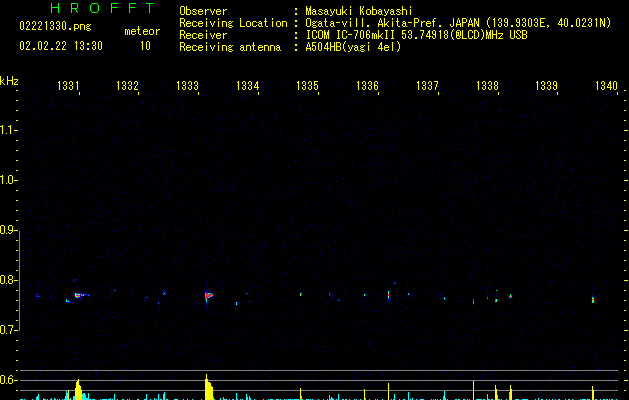Click the wide yellow intensity peak after 1333
This screenshot has width=629, height=400.
[209, 387]
